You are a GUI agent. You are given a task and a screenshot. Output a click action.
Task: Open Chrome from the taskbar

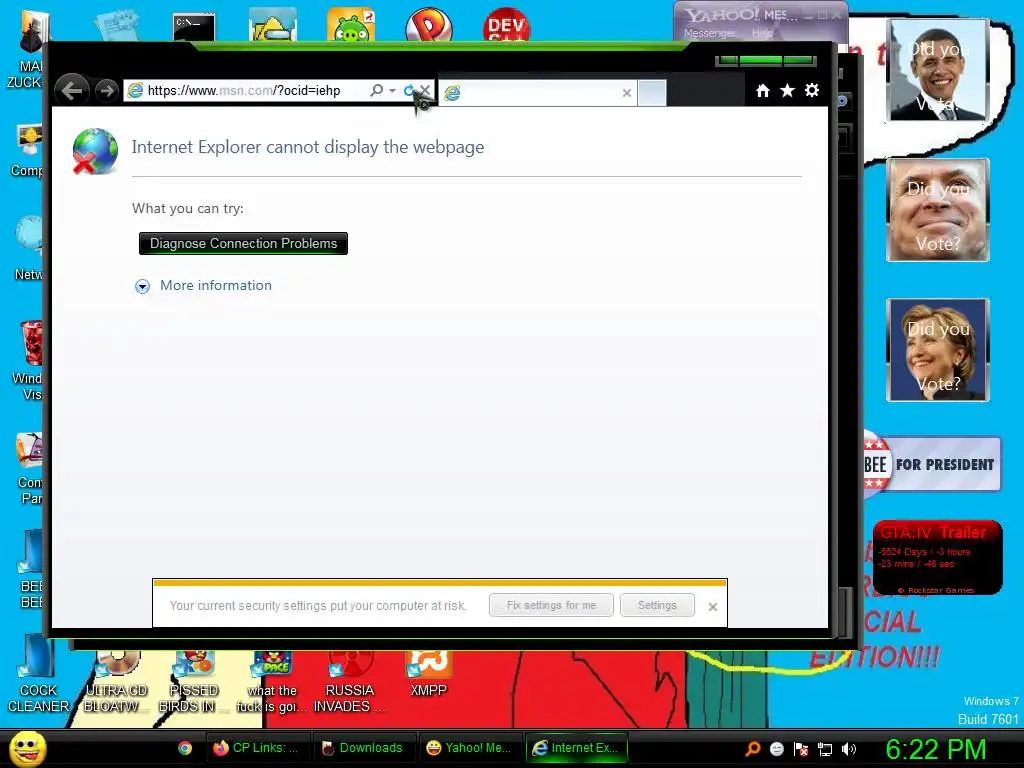[185, 748]
